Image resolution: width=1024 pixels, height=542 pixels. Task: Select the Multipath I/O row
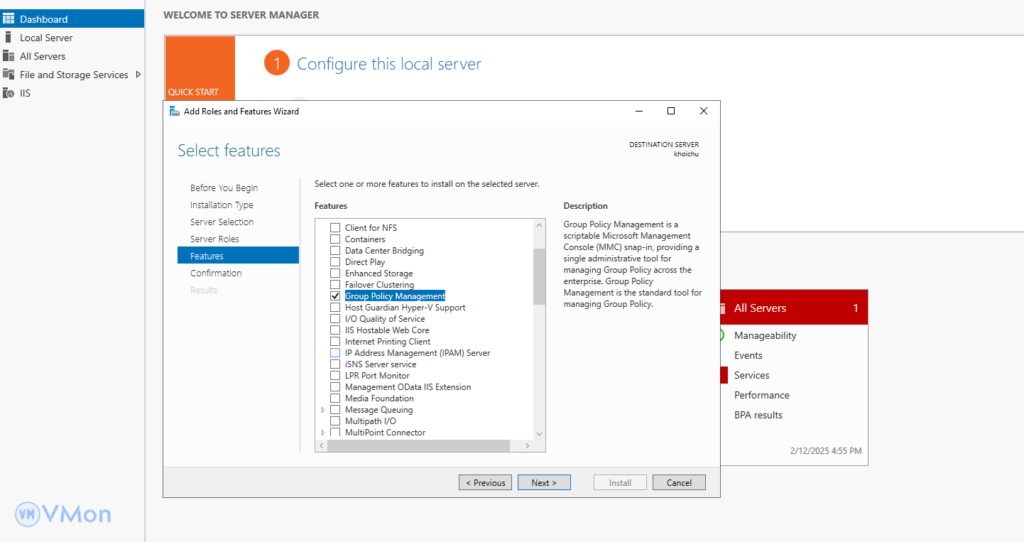click(x=370, y=421)
